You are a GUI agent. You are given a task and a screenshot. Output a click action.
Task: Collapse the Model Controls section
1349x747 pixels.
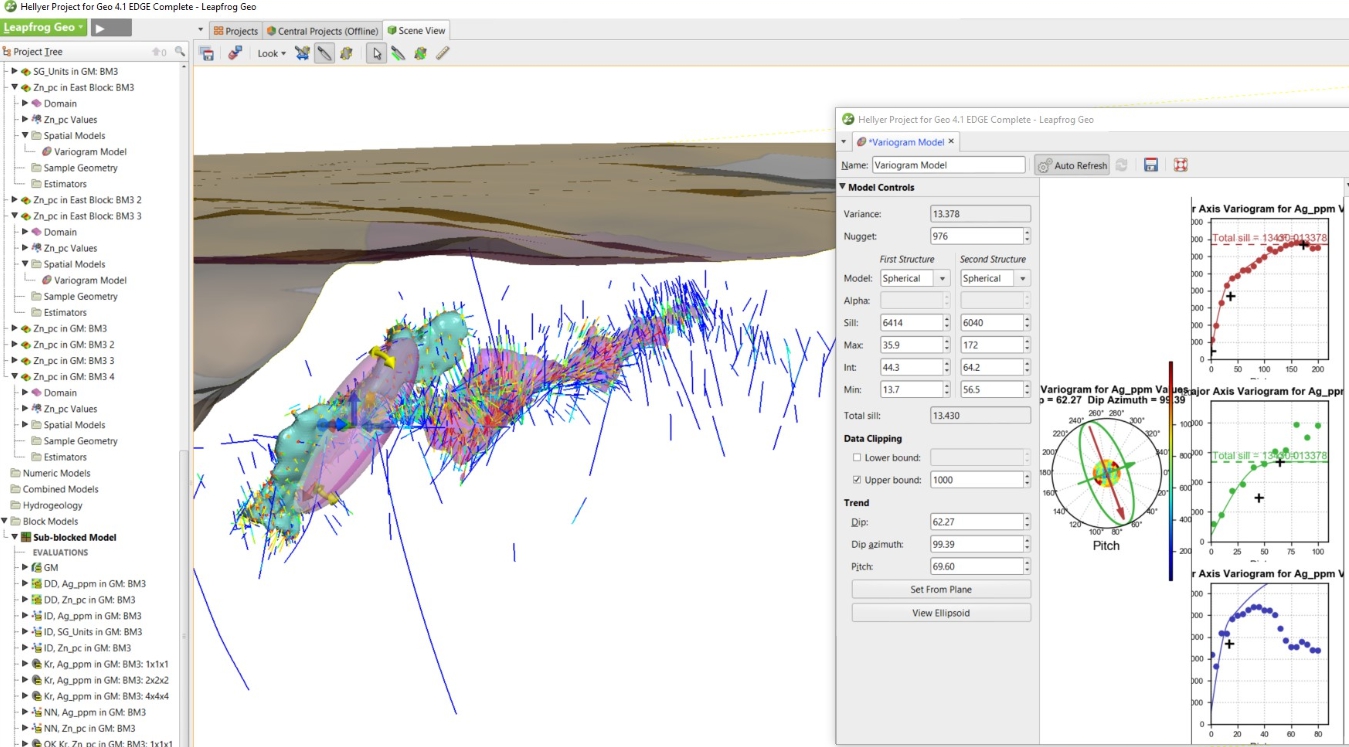point(843,187)
